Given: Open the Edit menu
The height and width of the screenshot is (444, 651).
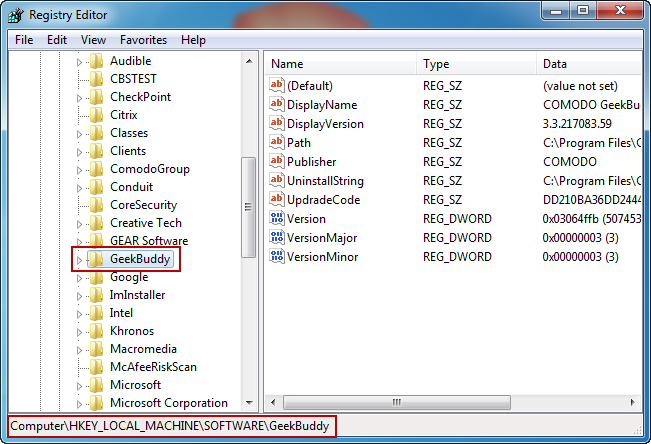Looking at the screenshot, I should tap(57, 40).
